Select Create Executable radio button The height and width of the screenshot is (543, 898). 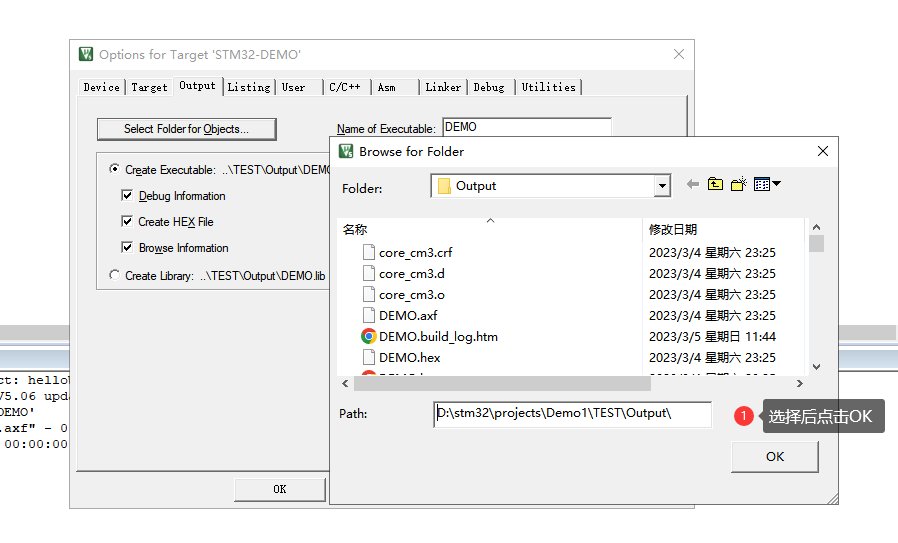tap(115, 169)
